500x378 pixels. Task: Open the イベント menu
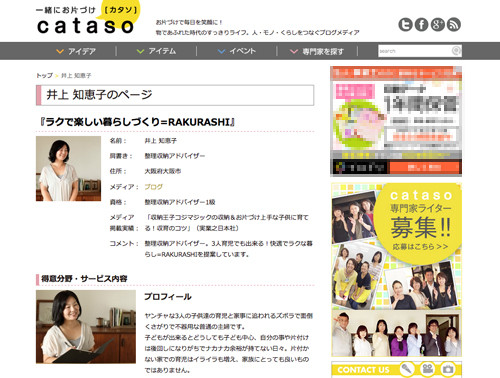tap(237, 51)
